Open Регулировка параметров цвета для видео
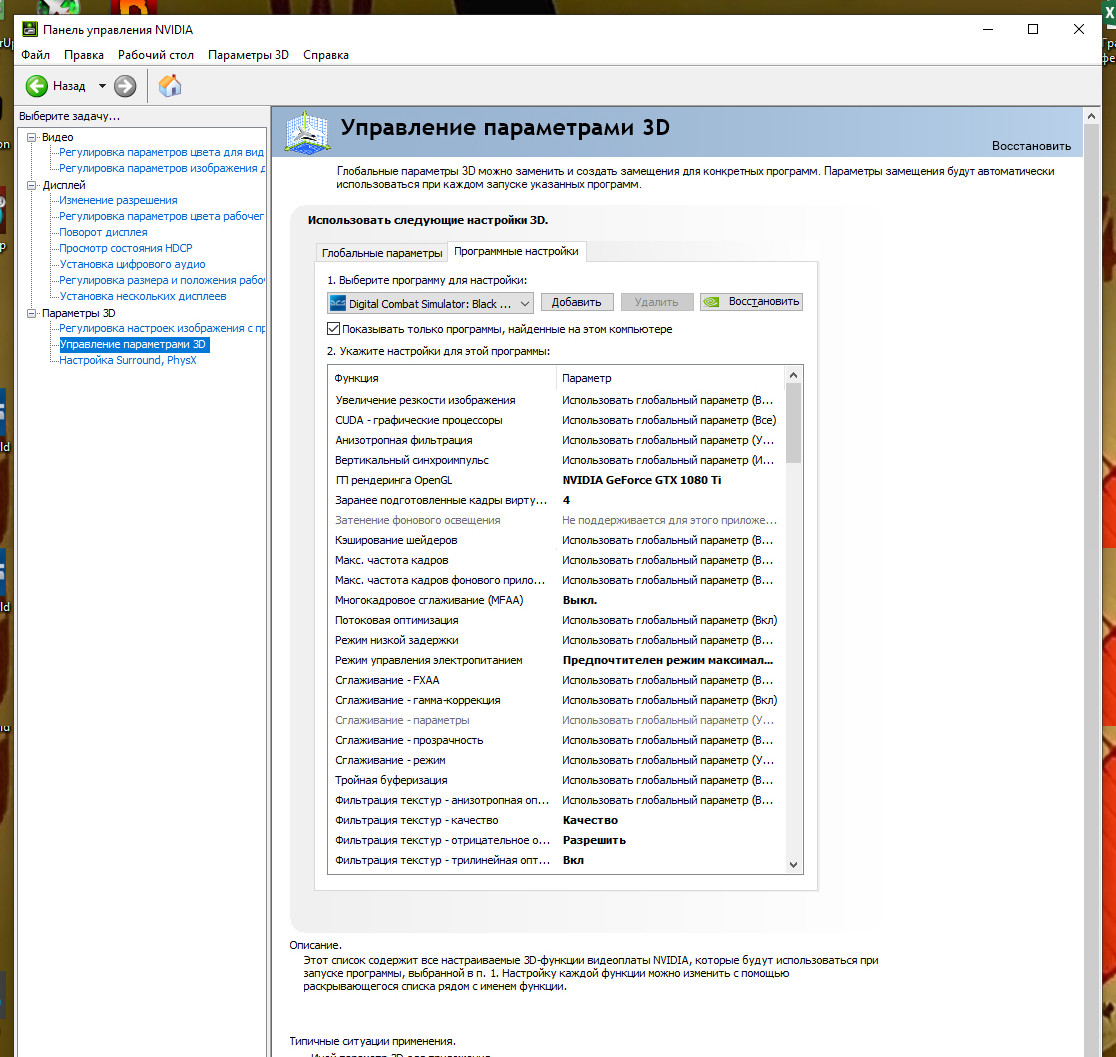The image size is (1116, 1057). coord(162,152)
